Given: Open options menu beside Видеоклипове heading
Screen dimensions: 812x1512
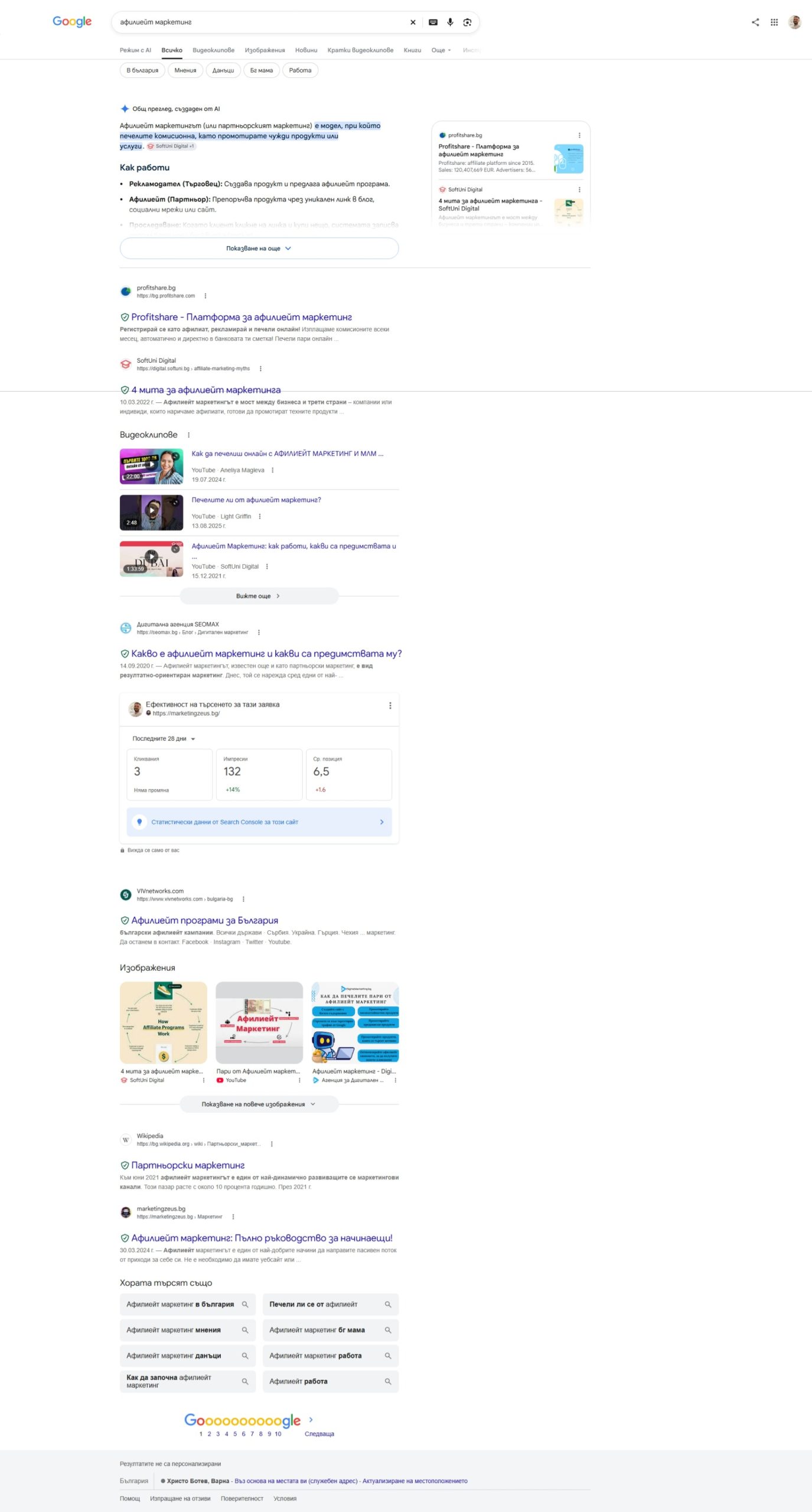Looking at the screenshot, I should [188, 435].
